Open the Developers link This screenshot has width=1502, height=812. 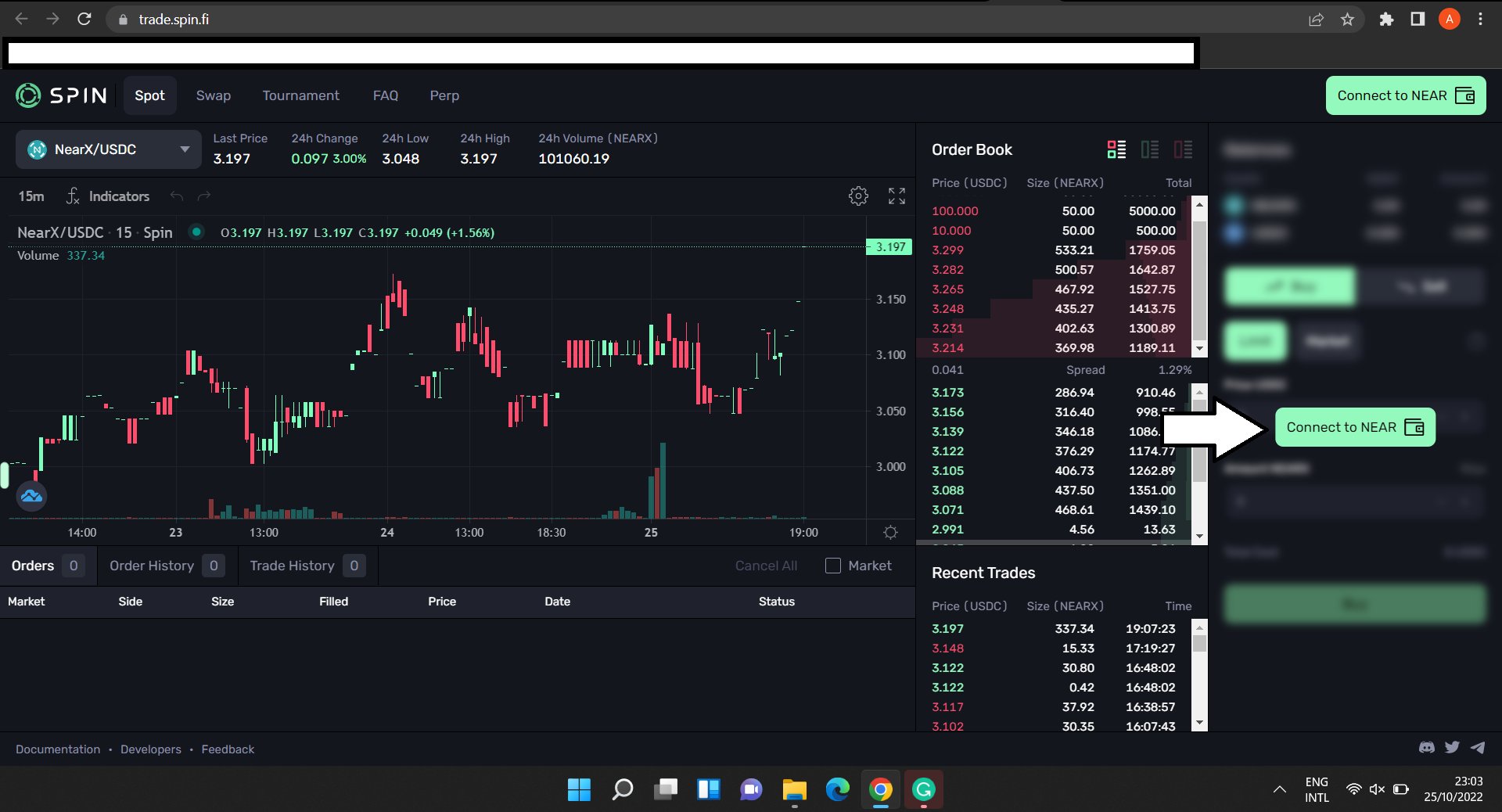point(151,749)
